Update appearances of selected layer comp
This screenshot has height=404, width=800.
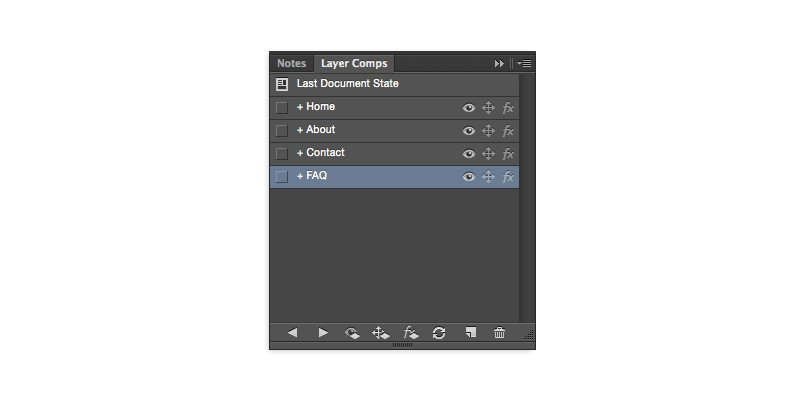pos(410,333)
